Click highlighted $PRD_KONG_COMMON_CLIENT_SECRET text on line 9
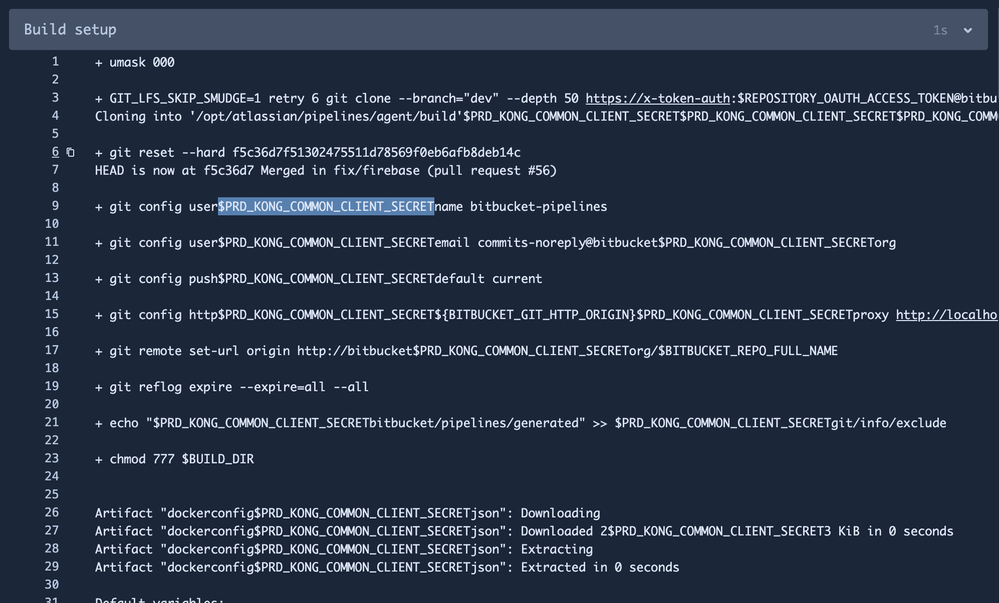The image size is (999, 603). coord(326,207)
